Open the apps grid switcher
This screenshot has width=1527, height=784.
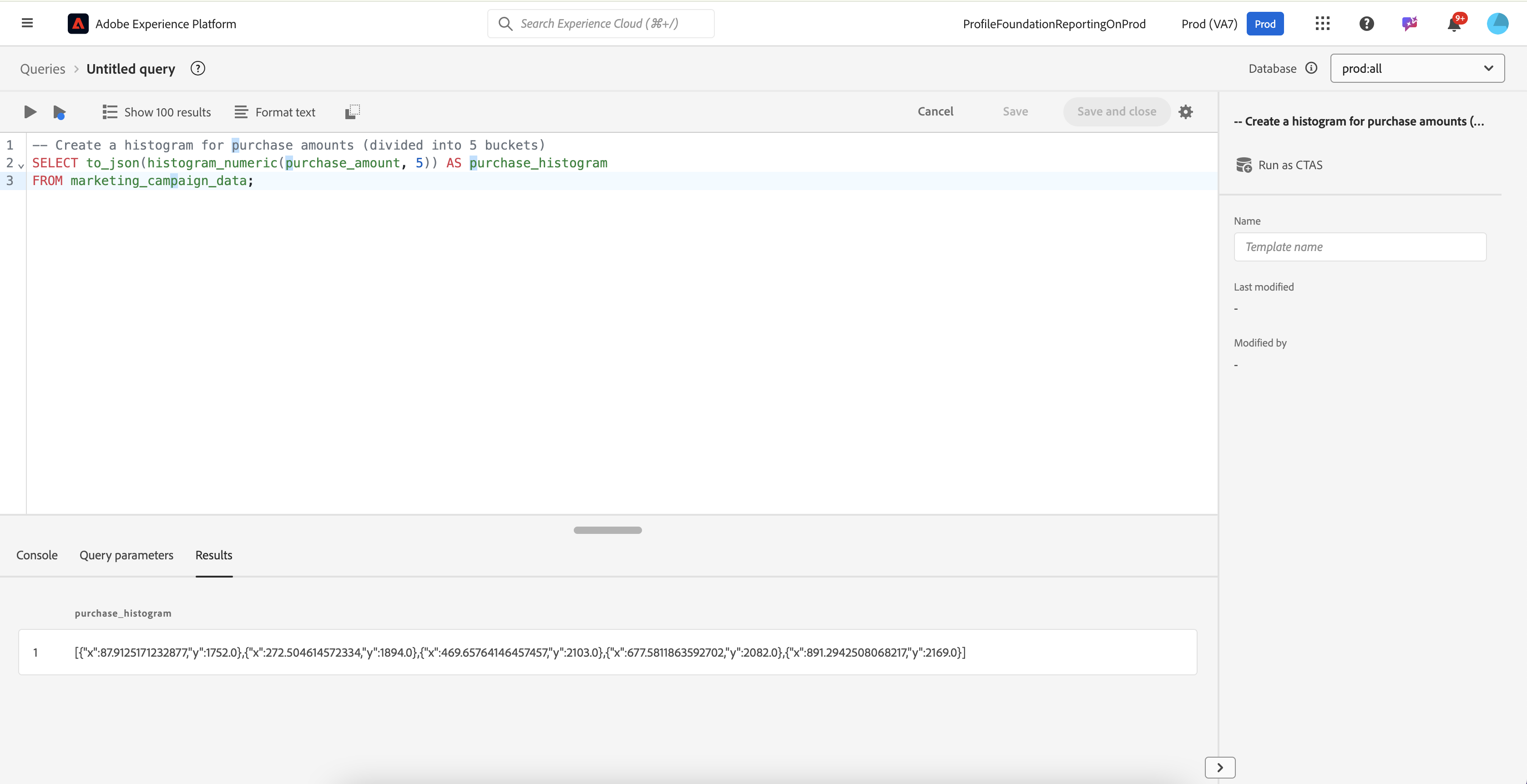point(1322,24)
